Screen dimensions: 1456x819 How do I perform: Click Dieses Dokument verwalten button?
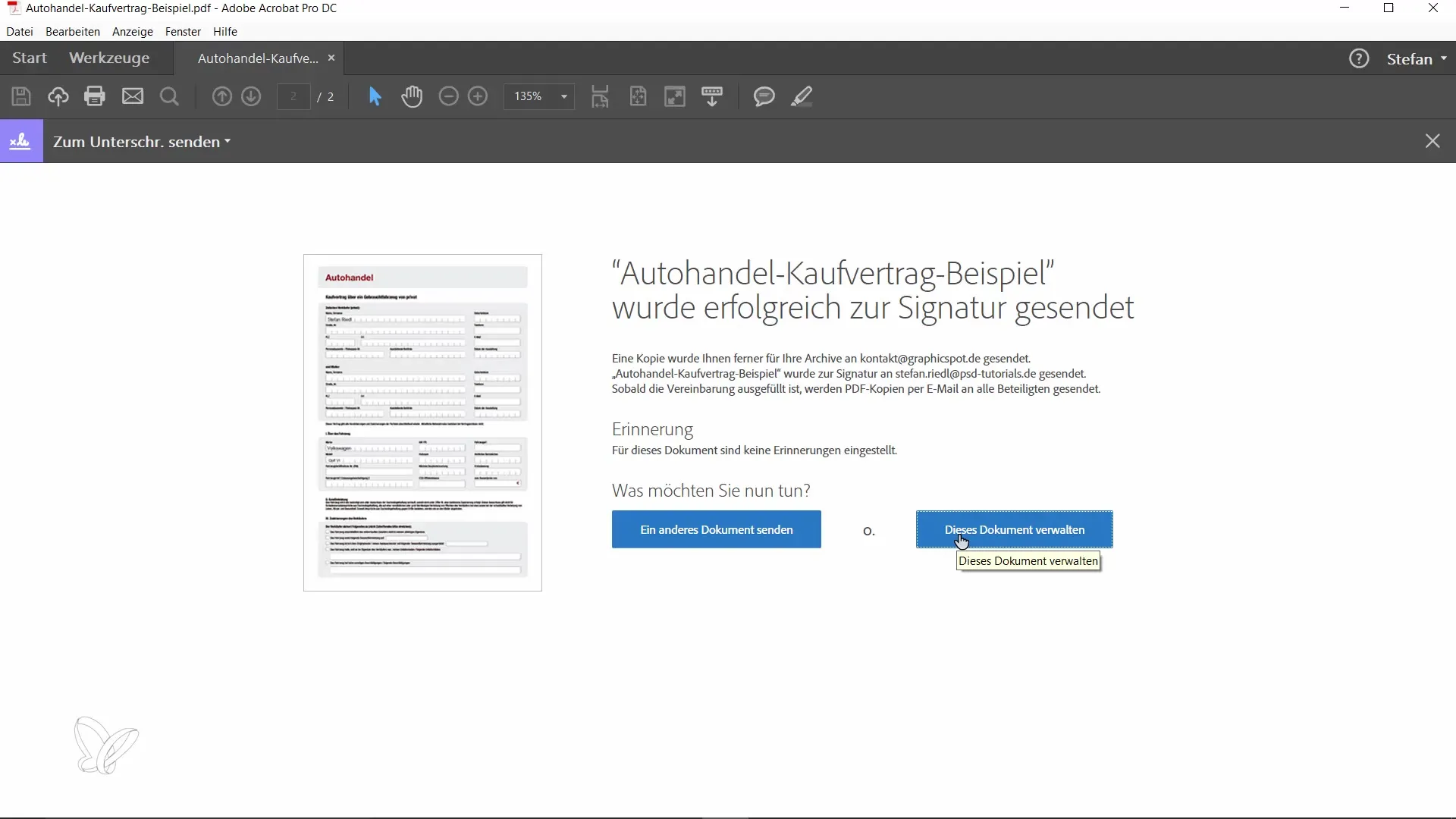tap(1014, 529)
